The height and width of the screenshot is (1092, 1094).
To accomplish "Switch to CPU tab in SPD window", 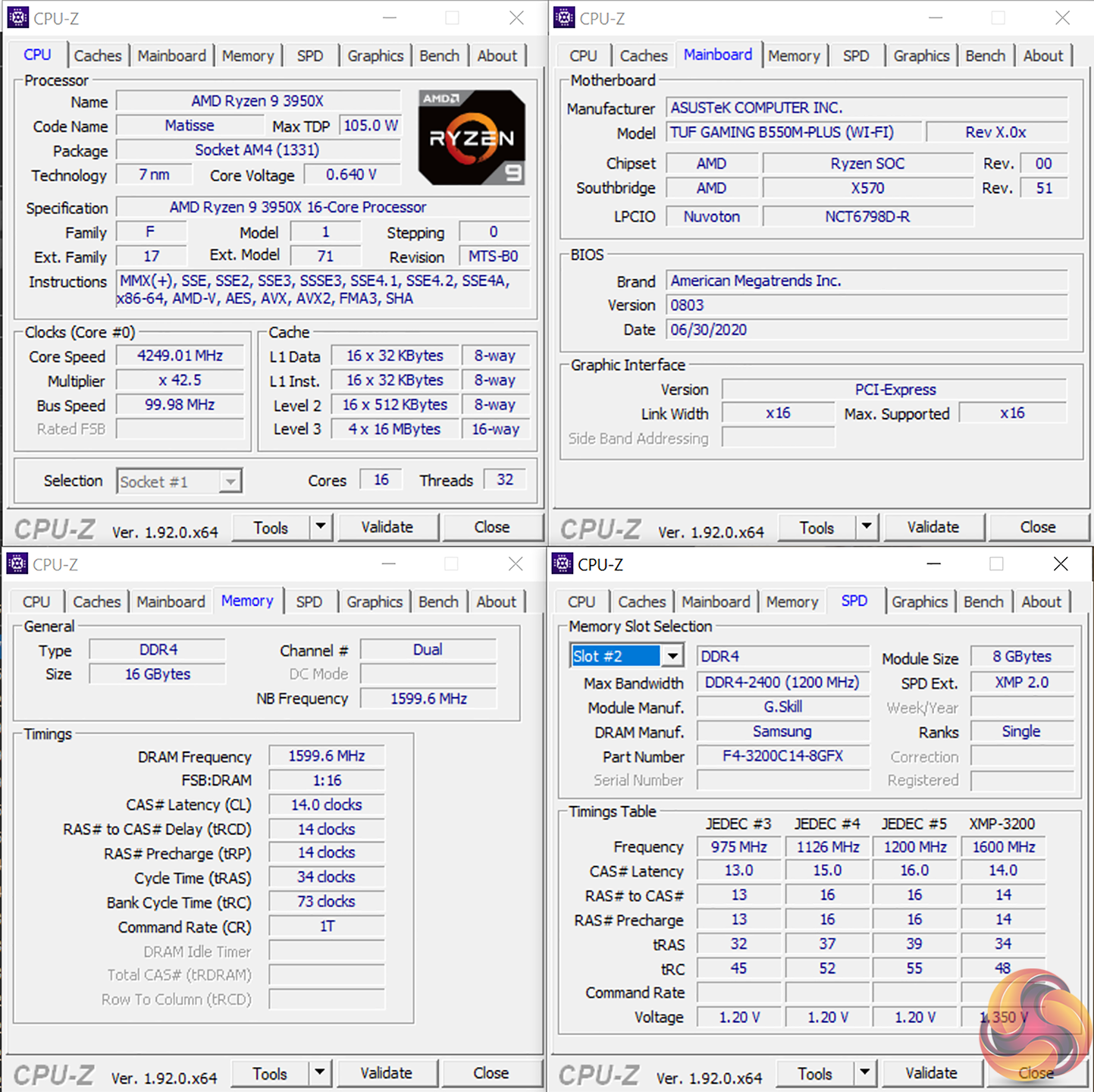I will pyautogui.click(x=581, y=602).
